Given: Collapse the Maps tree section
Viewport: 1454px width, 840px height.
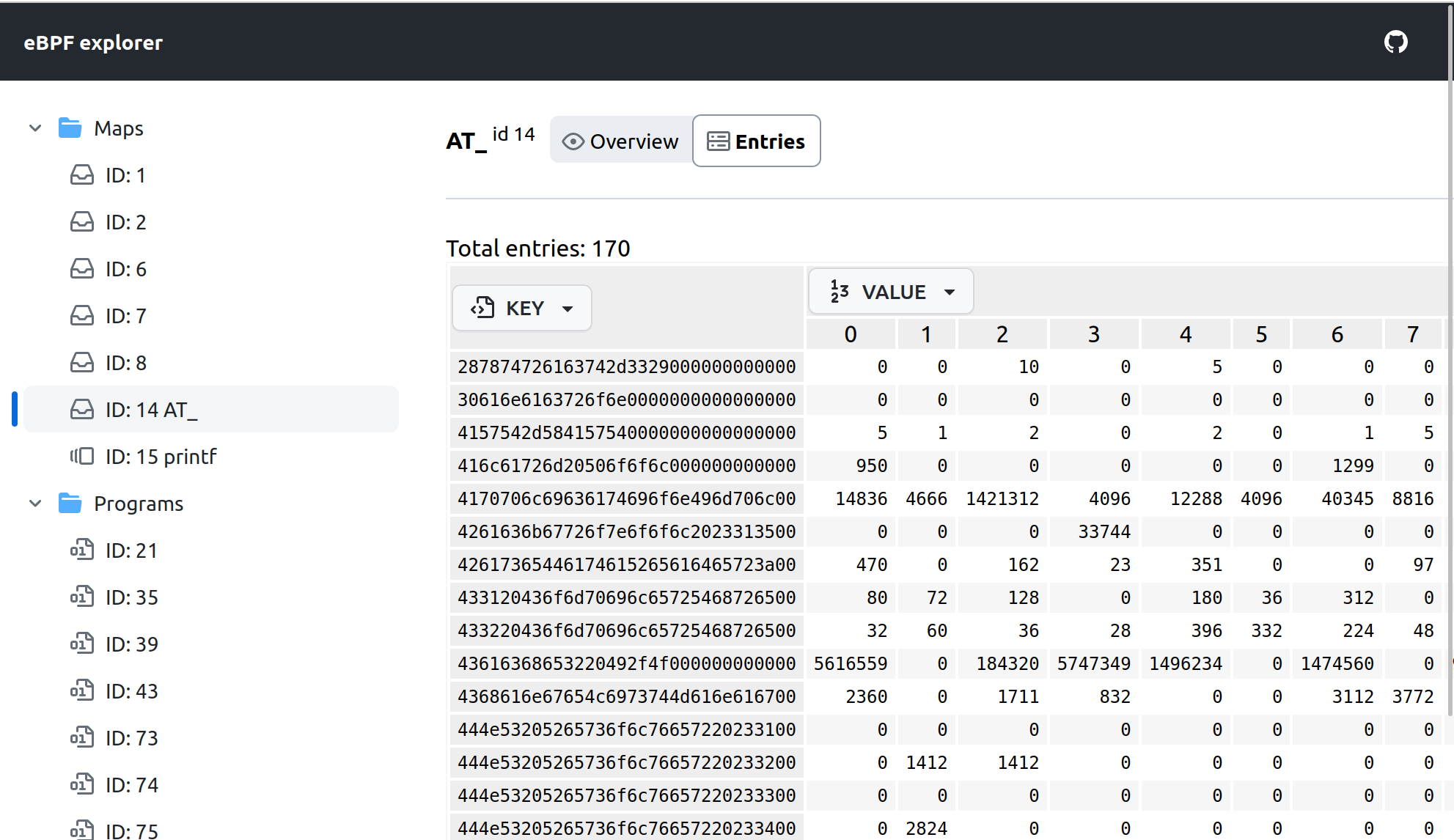Looking at the screenshot, I should point(35,128).
